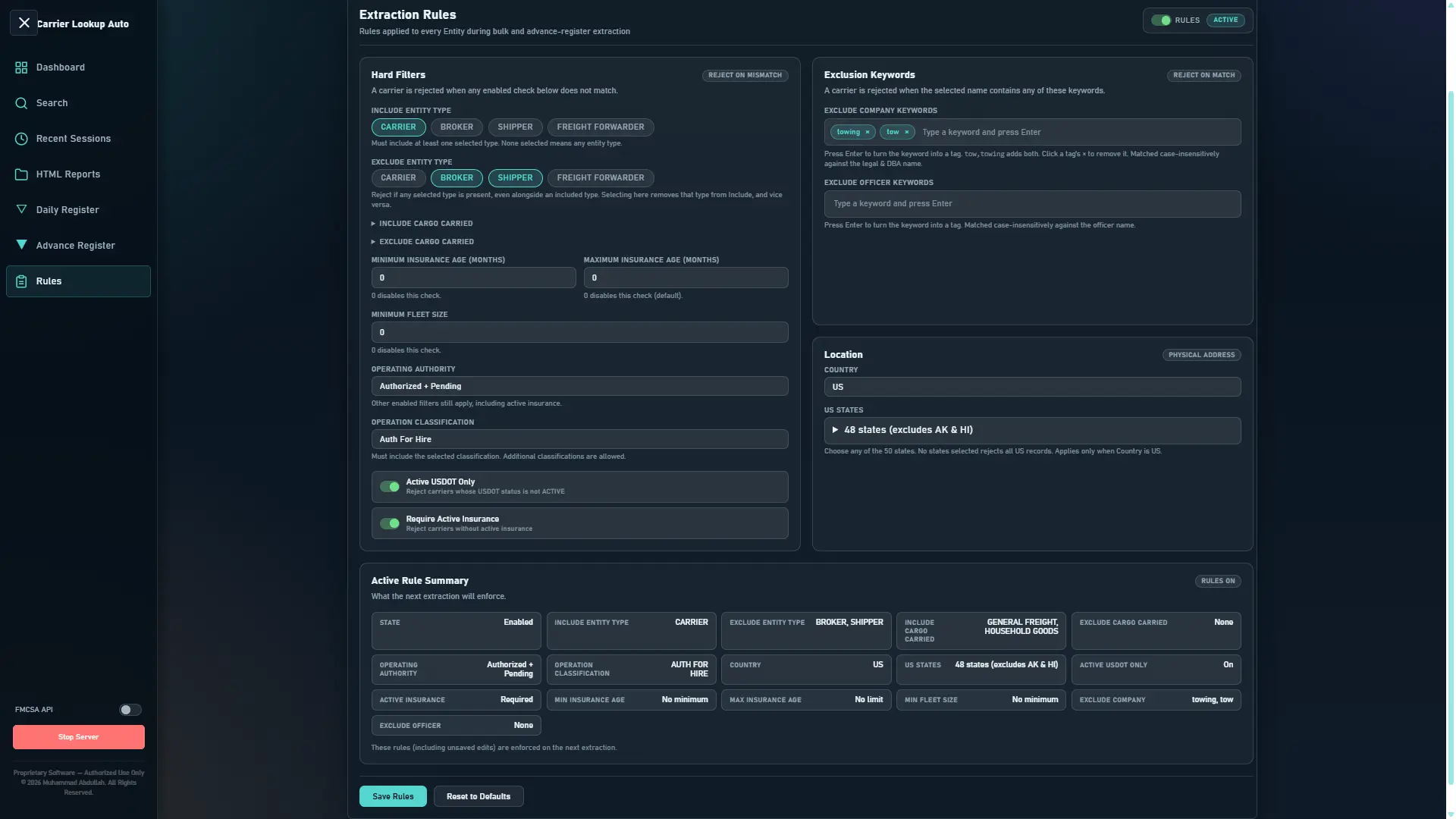Click the Stop Server button
The height and width of the screenshot is (819, 1456).
[78, 737]
